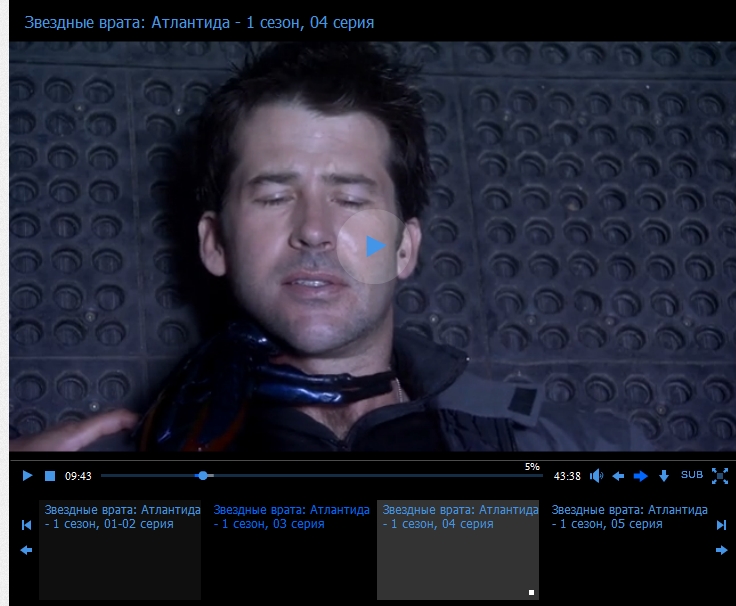Click the left arrow next to the speaker icon
This screenshot has height=606, width=736.
(x=618, y=476)
